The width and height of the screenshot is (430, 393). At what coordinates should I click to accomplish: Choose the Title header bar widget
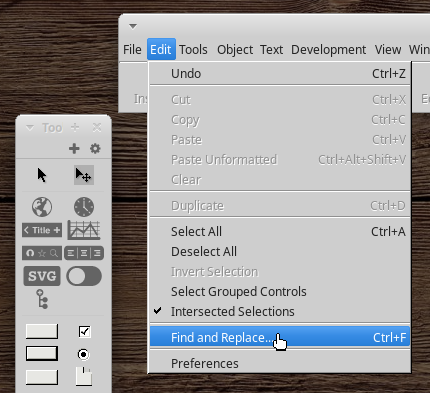click(42, 230)
